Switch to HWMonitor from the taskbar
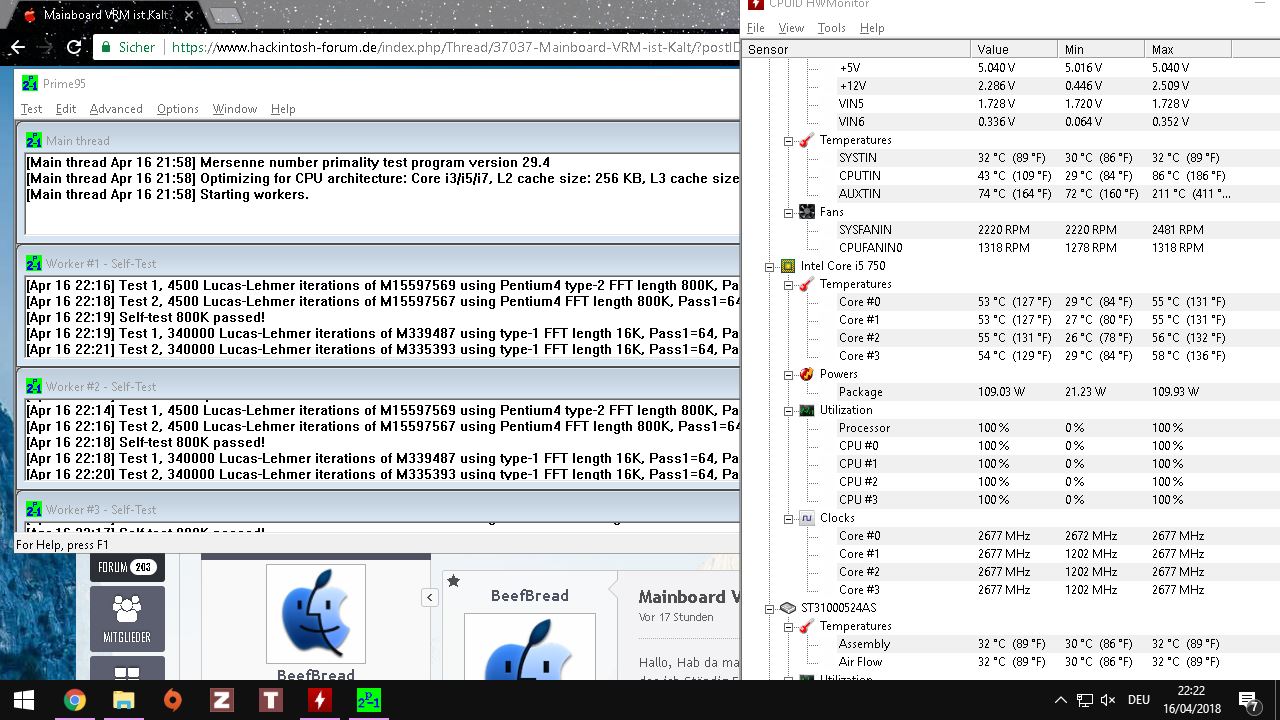The width and height of the screenshot is (1280, 720). (x=319, y=700)
